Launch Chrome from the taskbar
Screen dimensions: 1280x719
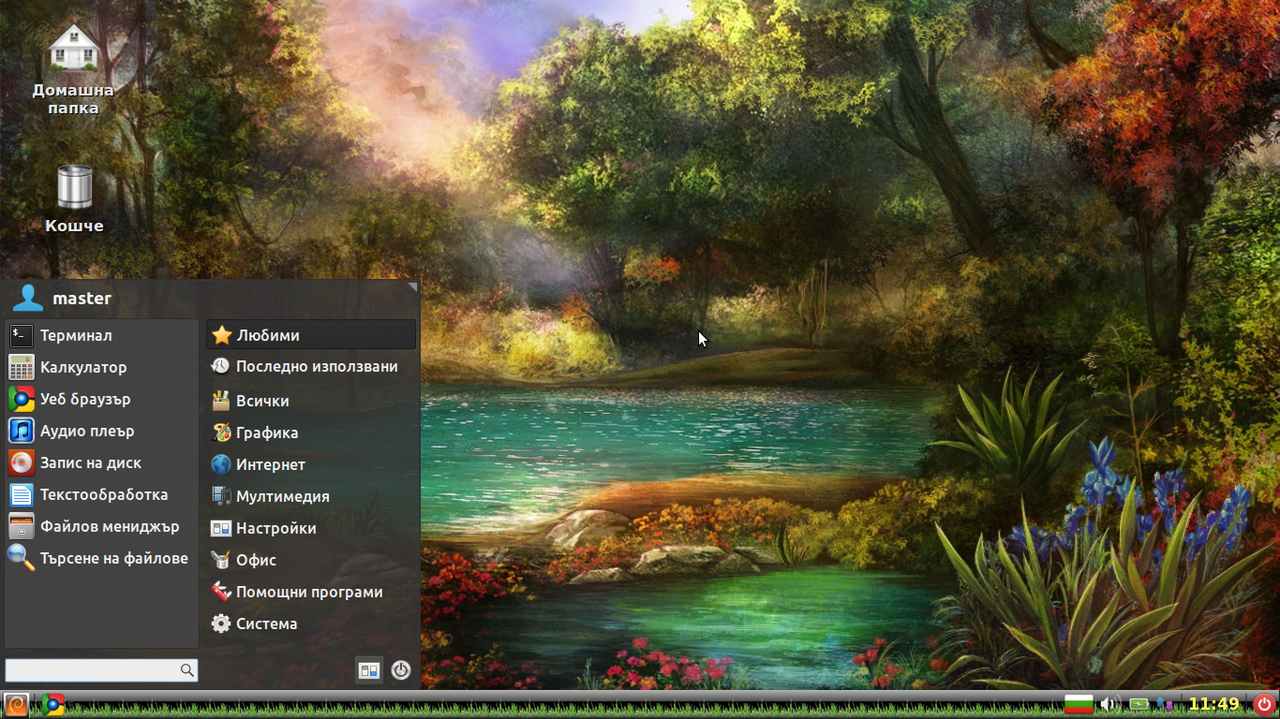tap(54, 704)
